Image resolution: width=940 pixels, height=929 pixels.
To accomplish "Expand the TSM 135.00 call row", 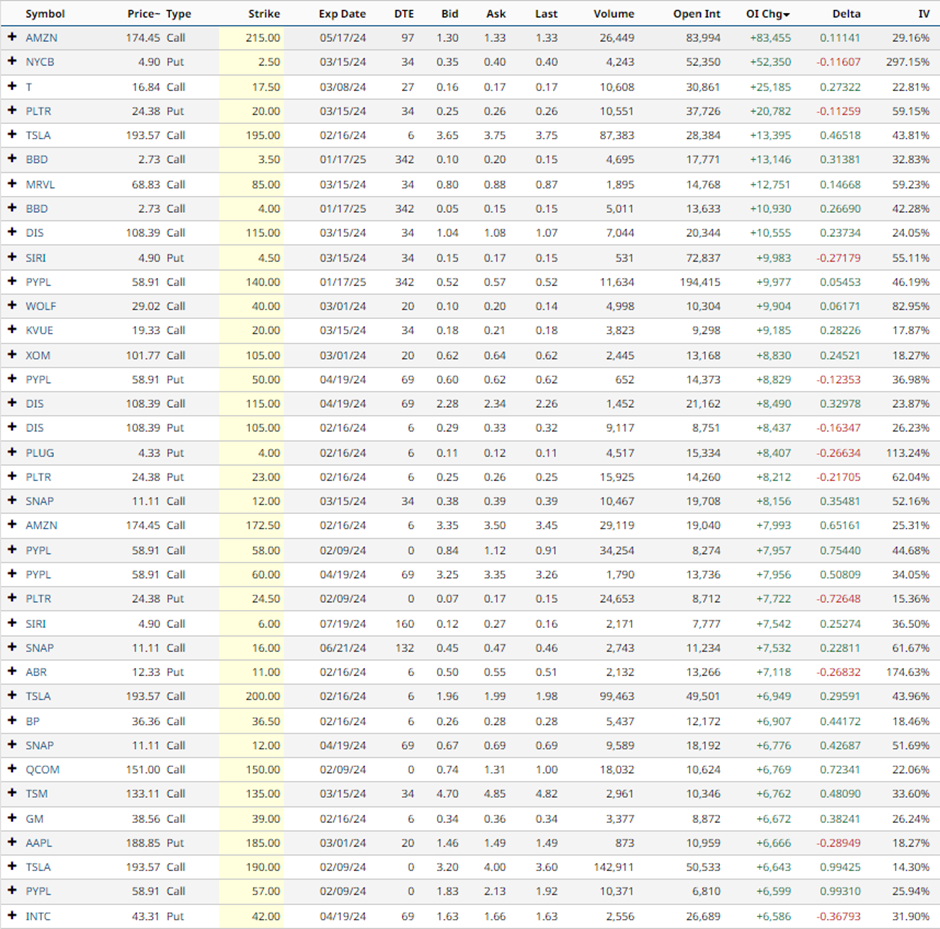I will coord(12,792).
